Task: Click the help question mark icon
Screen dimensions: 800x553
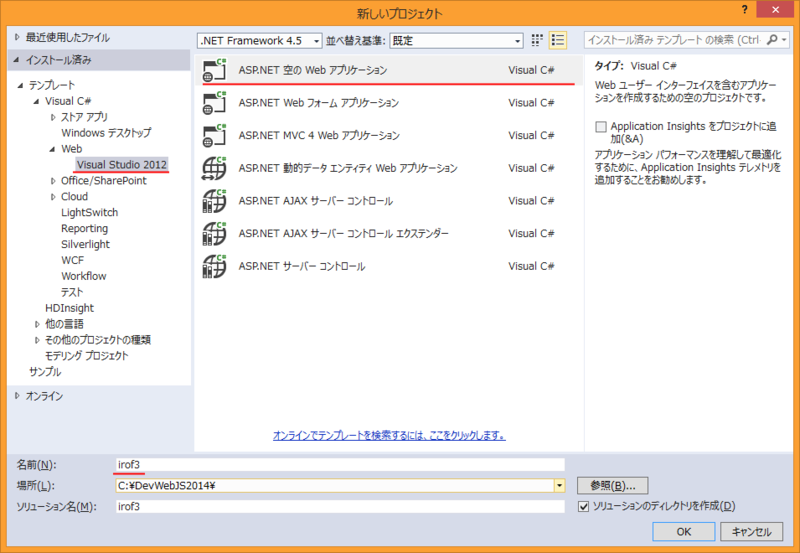Action: [745, 10]
